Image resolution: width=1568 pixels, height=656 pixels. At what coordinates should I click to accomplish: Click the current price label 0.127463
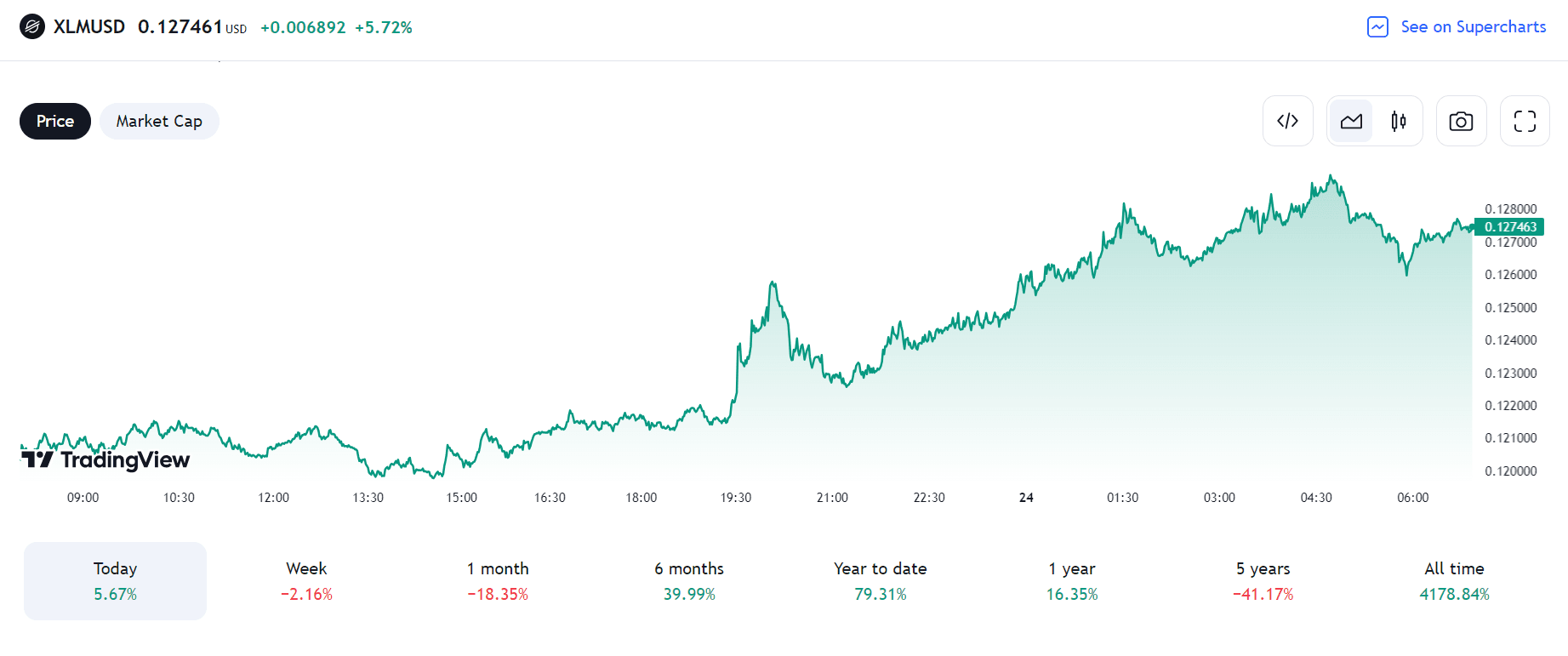coord(1510,227)
